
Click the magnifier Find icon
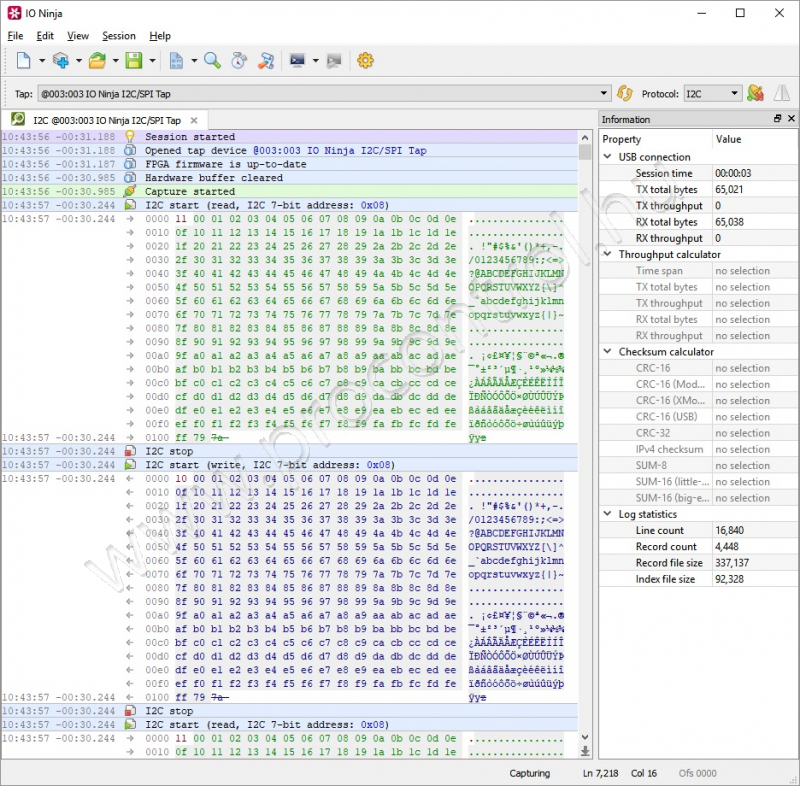click(x=212, y=61)
